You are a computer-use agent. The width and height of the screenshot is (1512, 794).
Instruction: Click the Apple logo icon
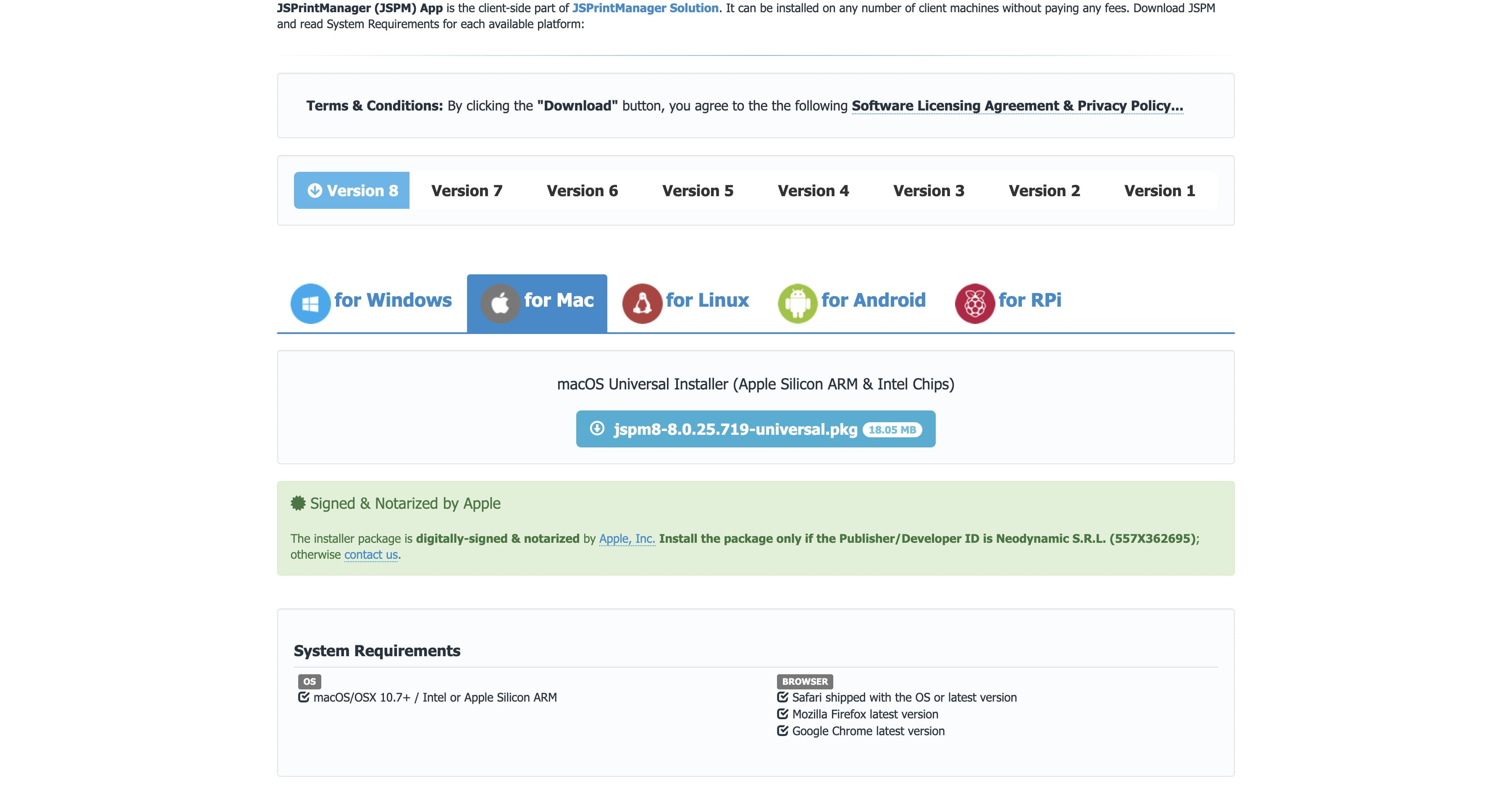point(500,304)
